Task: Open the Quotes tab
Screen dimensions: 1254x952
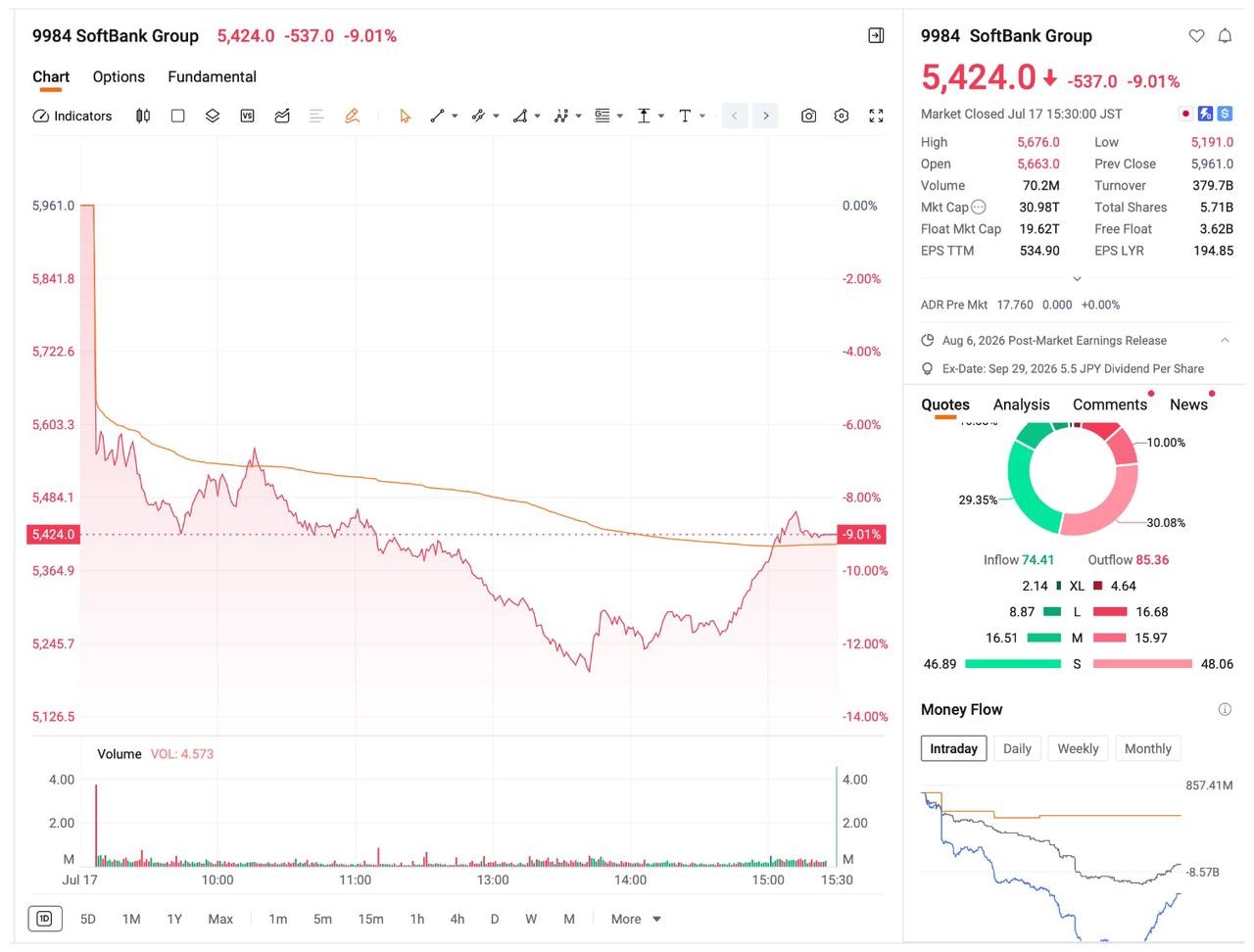Action: tap(945, 405)
